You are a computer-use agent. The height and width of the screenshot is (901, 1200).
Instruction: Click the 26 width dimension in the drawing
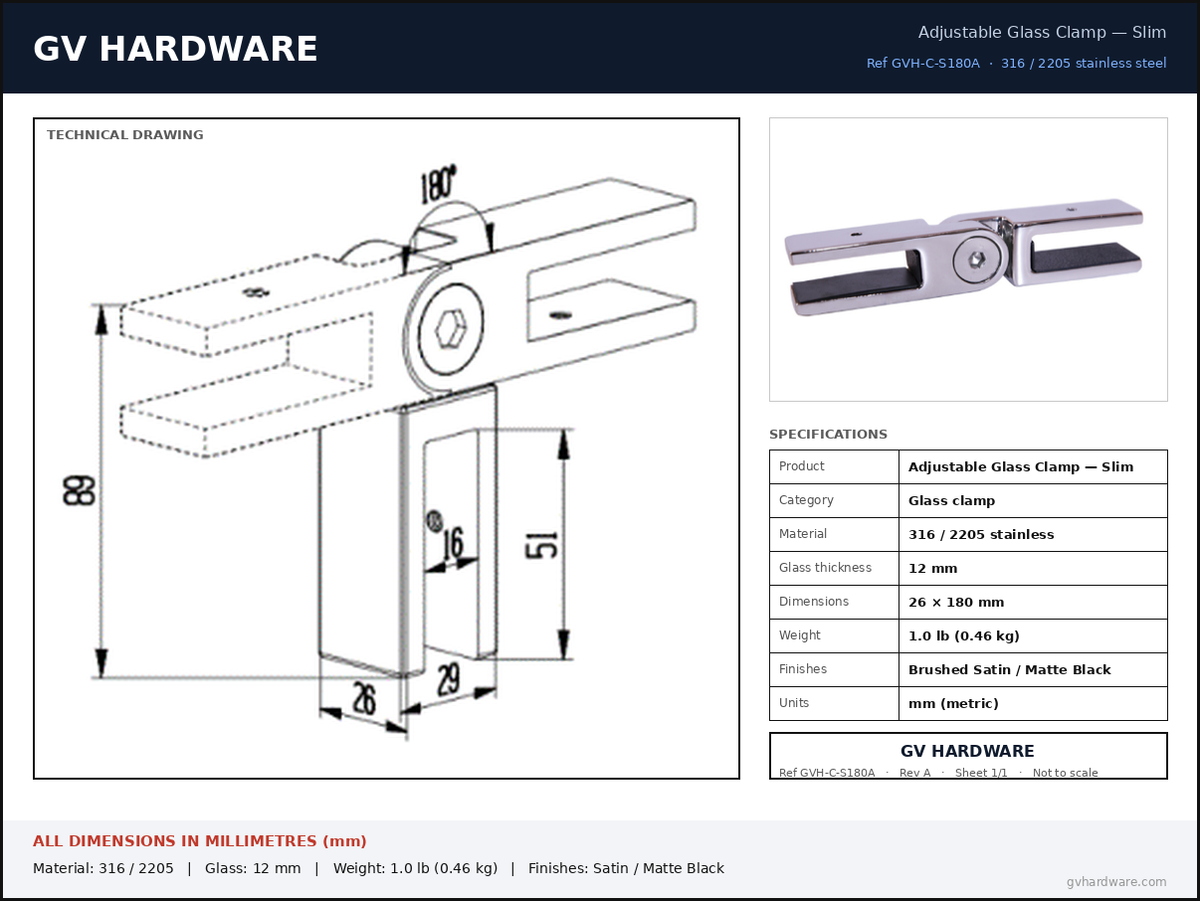[x=363, y=699]
